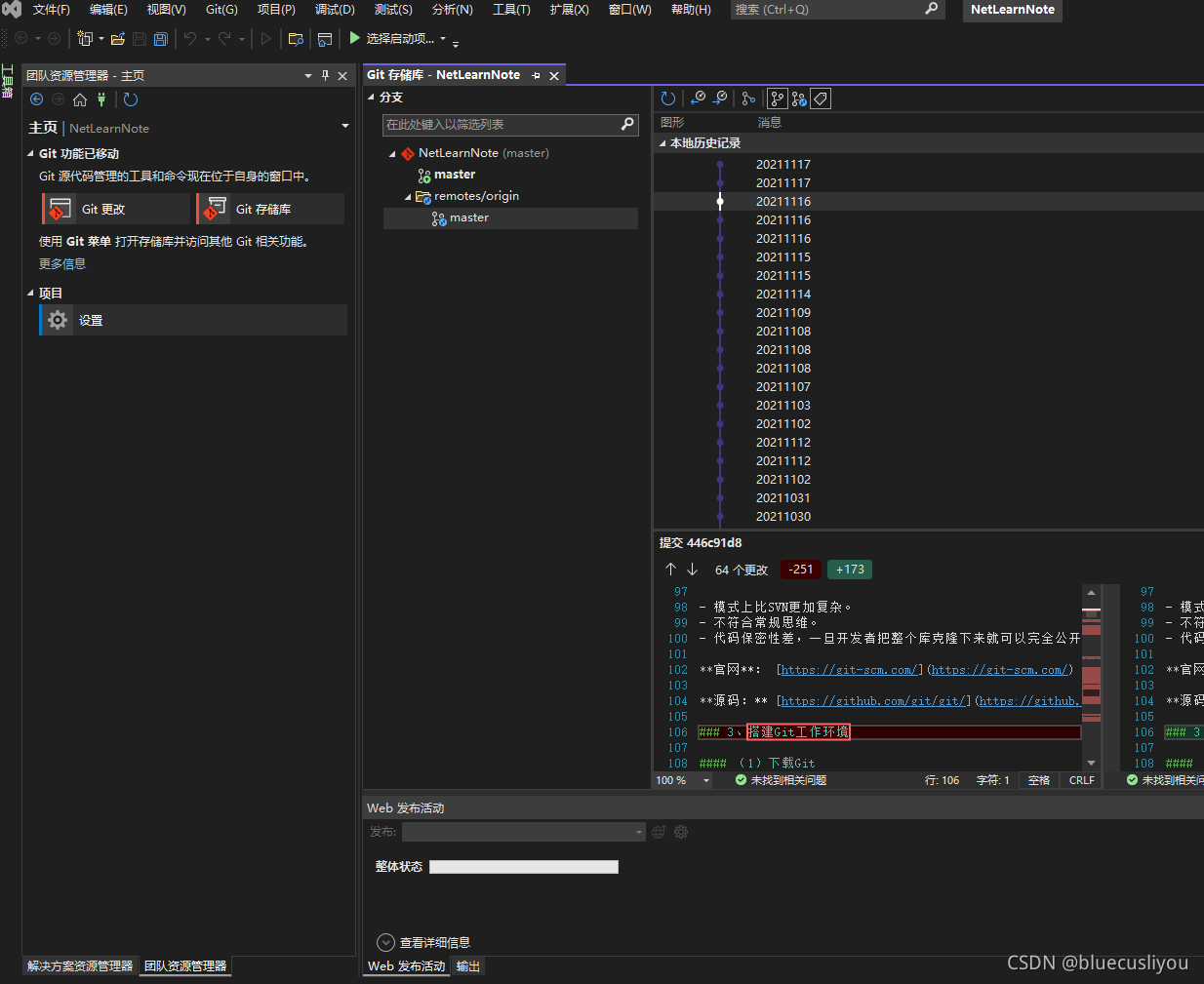Image resolution: width=1204 pixels, height=984 pixels.
Task: Click next change down arrow in diff
Action: [692, 569]
